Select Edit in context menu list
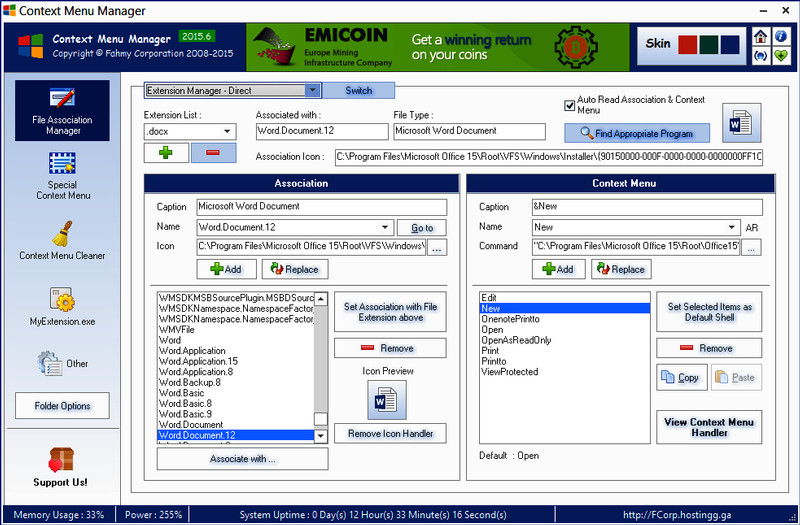The width and height of the screenshot is (800, 525). (x=565, y=297)
